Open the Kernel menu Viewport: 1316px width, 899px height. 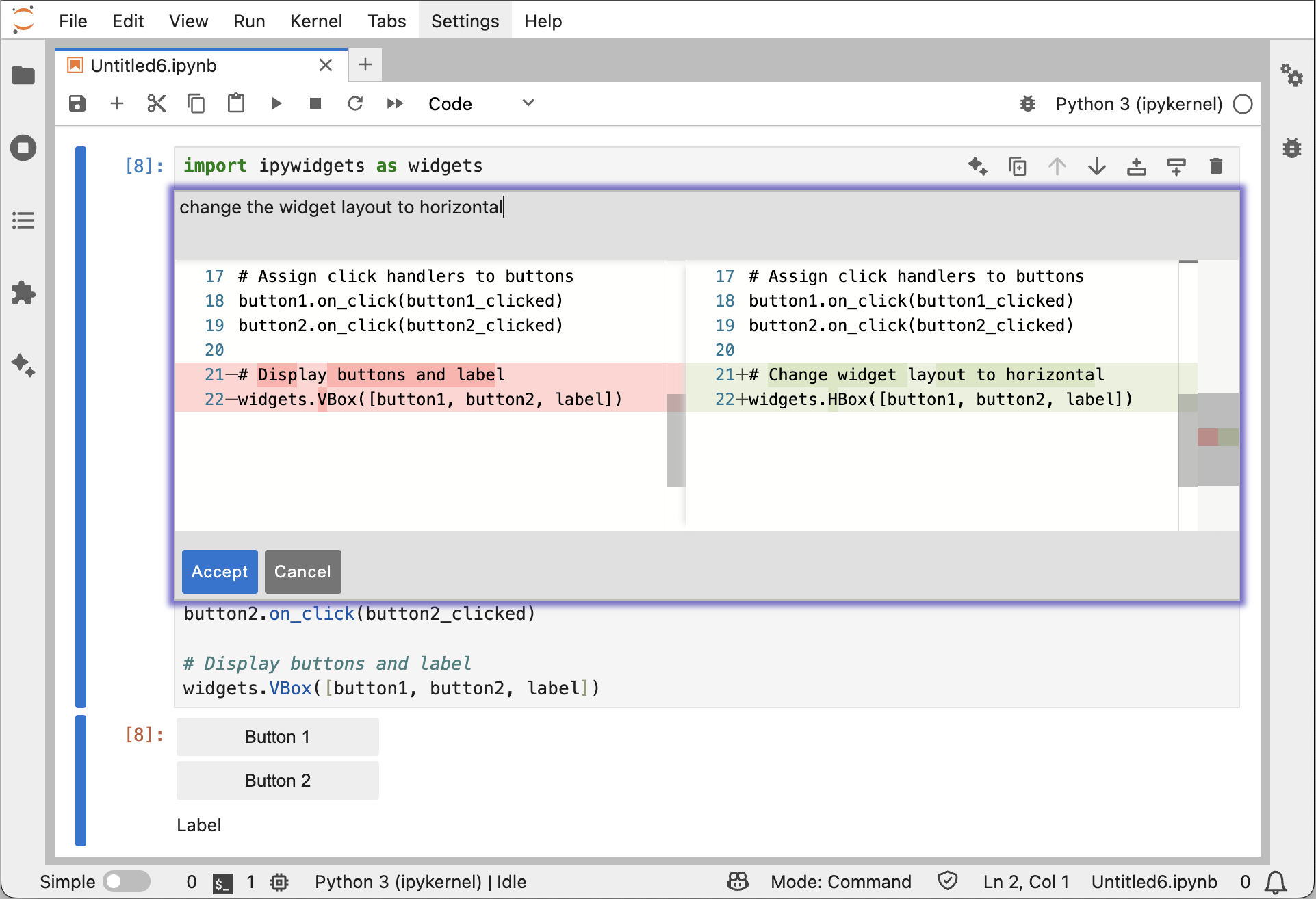point(315,21)
